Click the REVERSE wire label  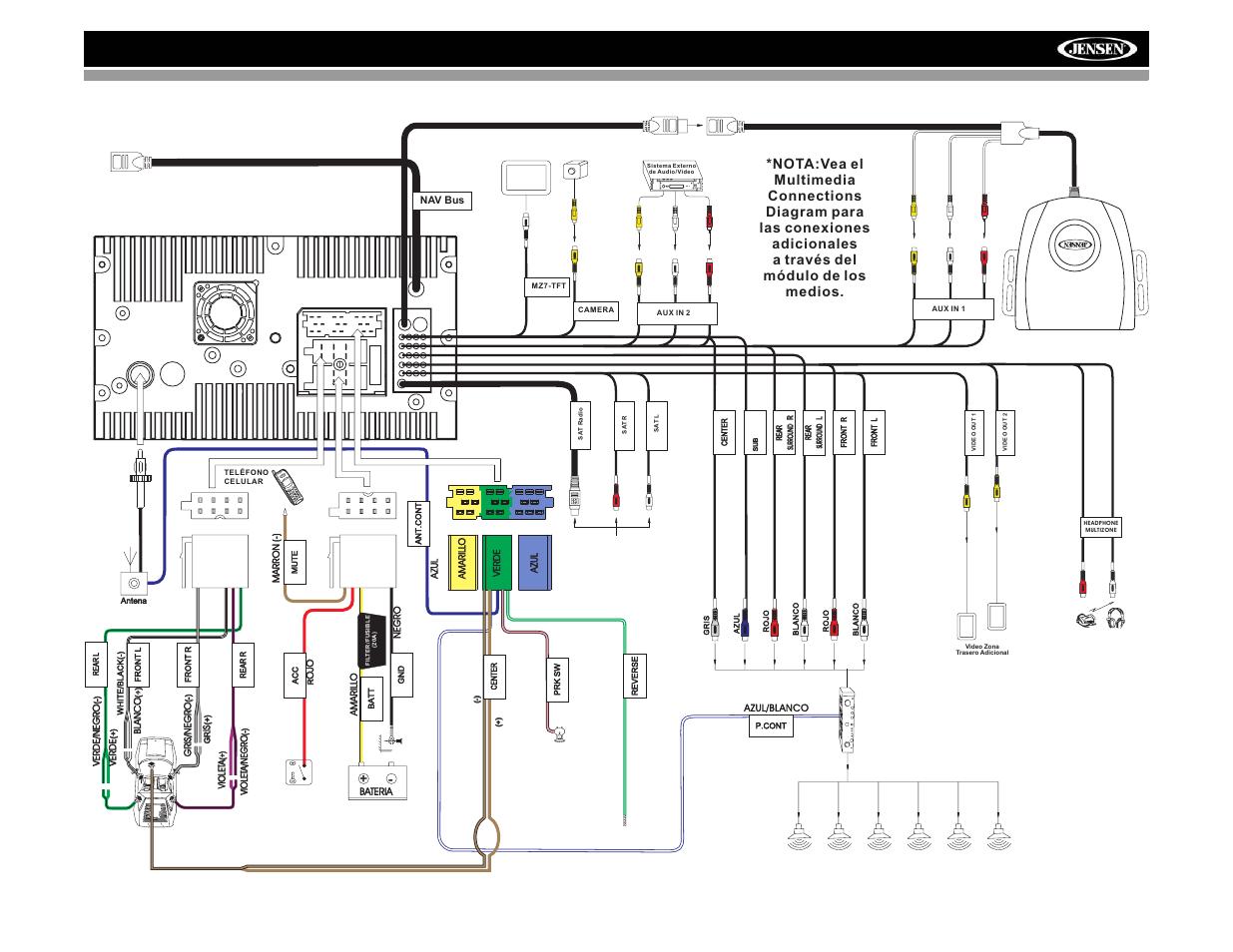coord(635,678)
